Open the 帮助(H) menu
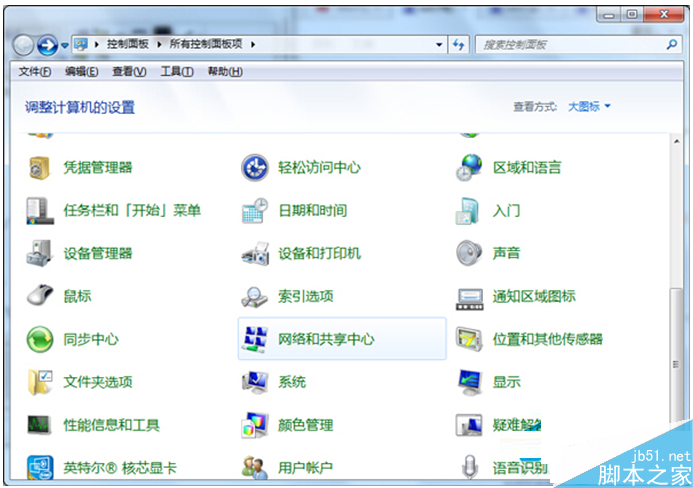This screenshot has width=693, height=488. (x=225, y=71)
